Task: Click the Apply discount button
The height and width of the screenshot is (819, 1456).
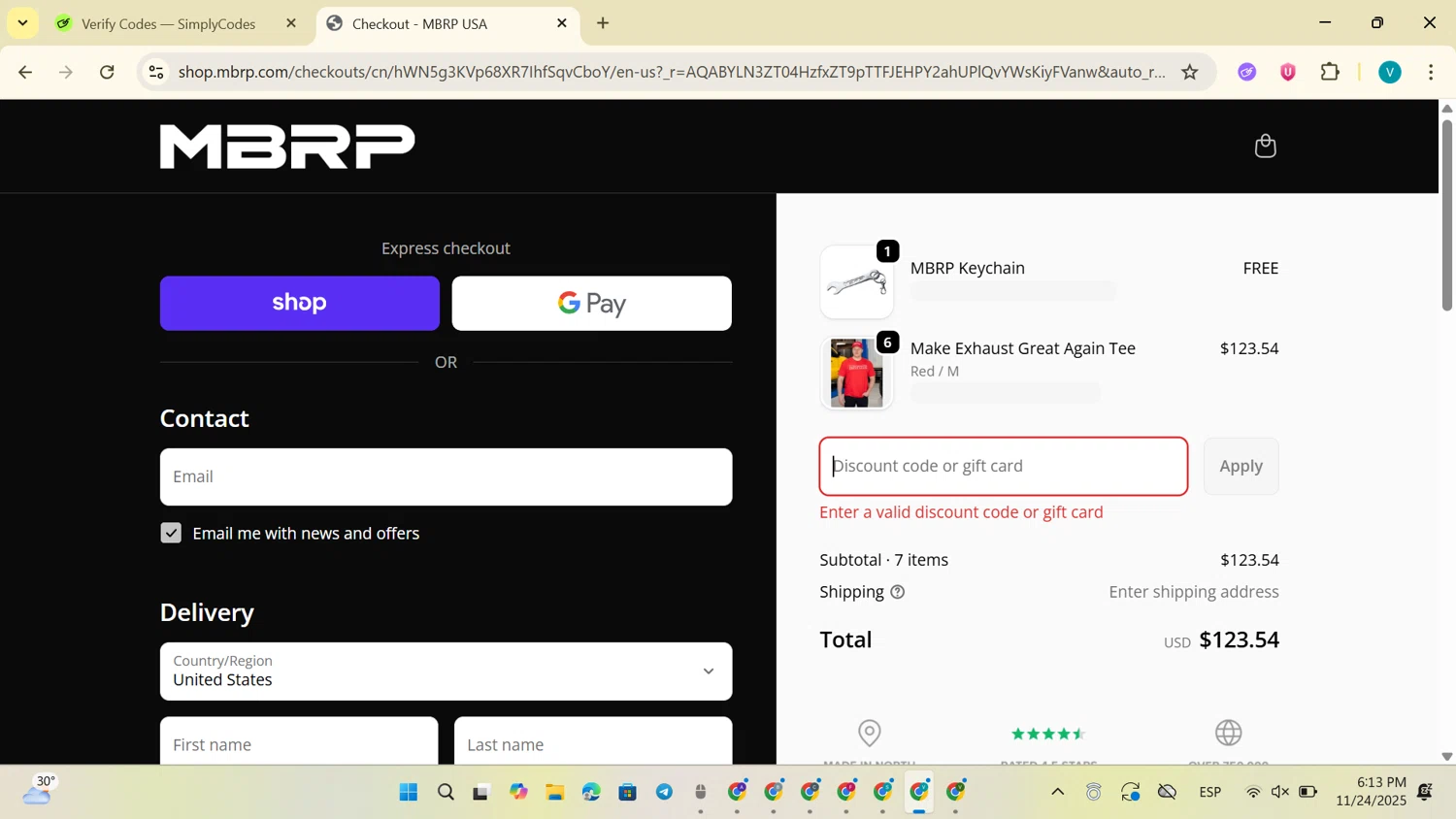Action: tap(1241, 466)
